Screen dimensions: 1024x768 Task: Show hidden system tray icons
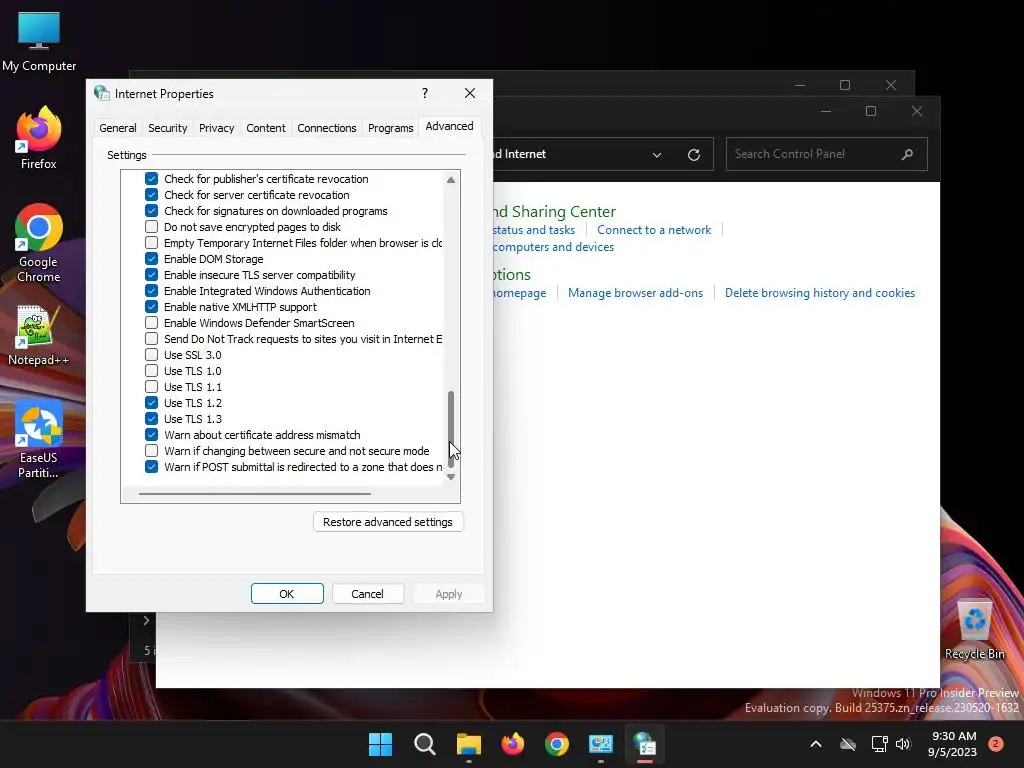point(816,744)
